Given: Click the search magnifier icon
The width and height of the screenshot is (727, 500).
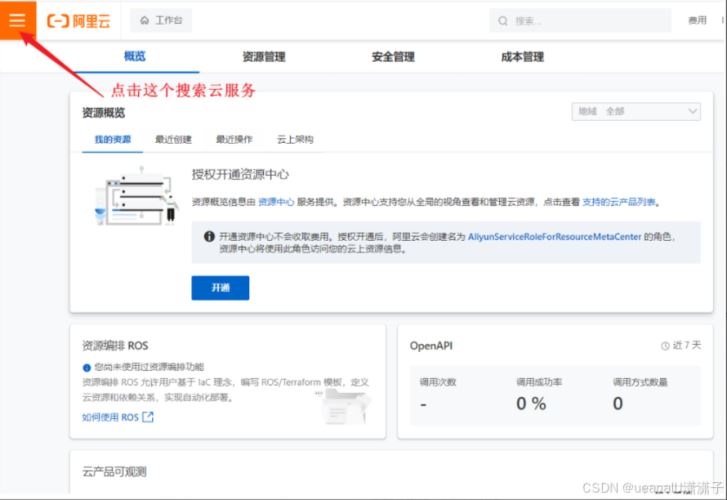Looking at the screenshot, I should tap(503, 21).
